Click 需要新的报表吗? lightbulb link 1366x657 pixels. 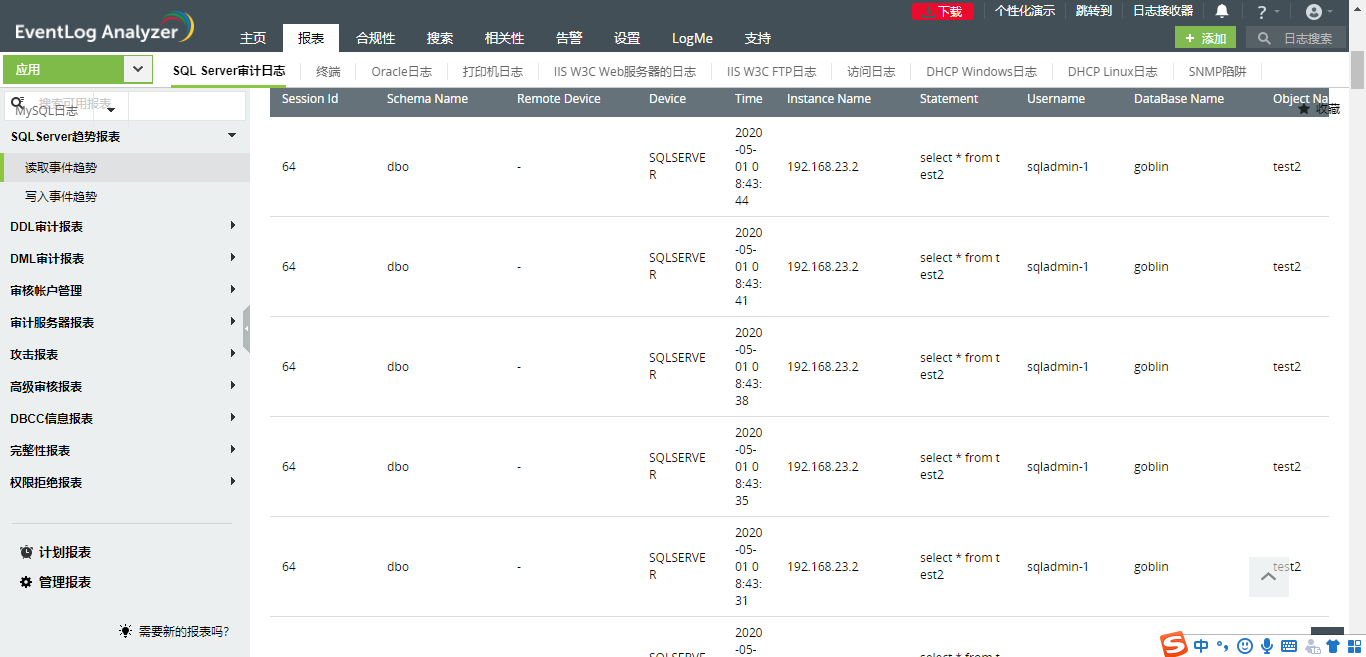[174, 631]
